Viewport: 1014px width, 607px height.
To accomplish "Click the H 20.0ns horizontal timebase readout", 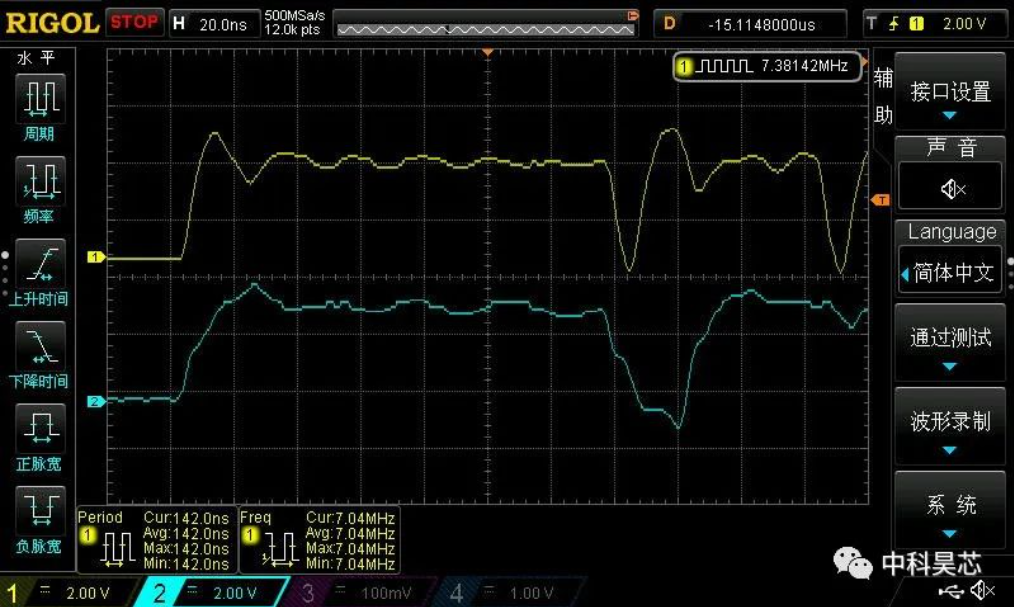I will [x=214, y=24].
